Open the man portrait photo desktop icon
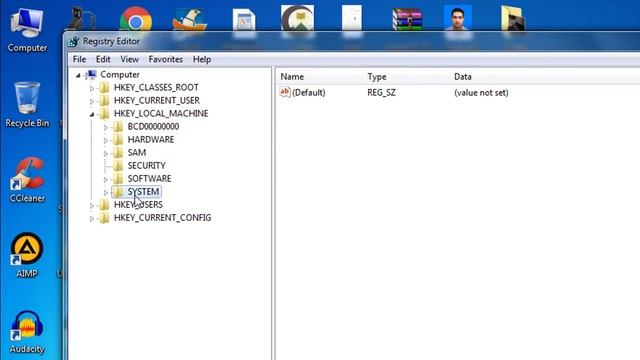This screenshot has height=360, width=640. pyautogui.click(x=458, y=18)
